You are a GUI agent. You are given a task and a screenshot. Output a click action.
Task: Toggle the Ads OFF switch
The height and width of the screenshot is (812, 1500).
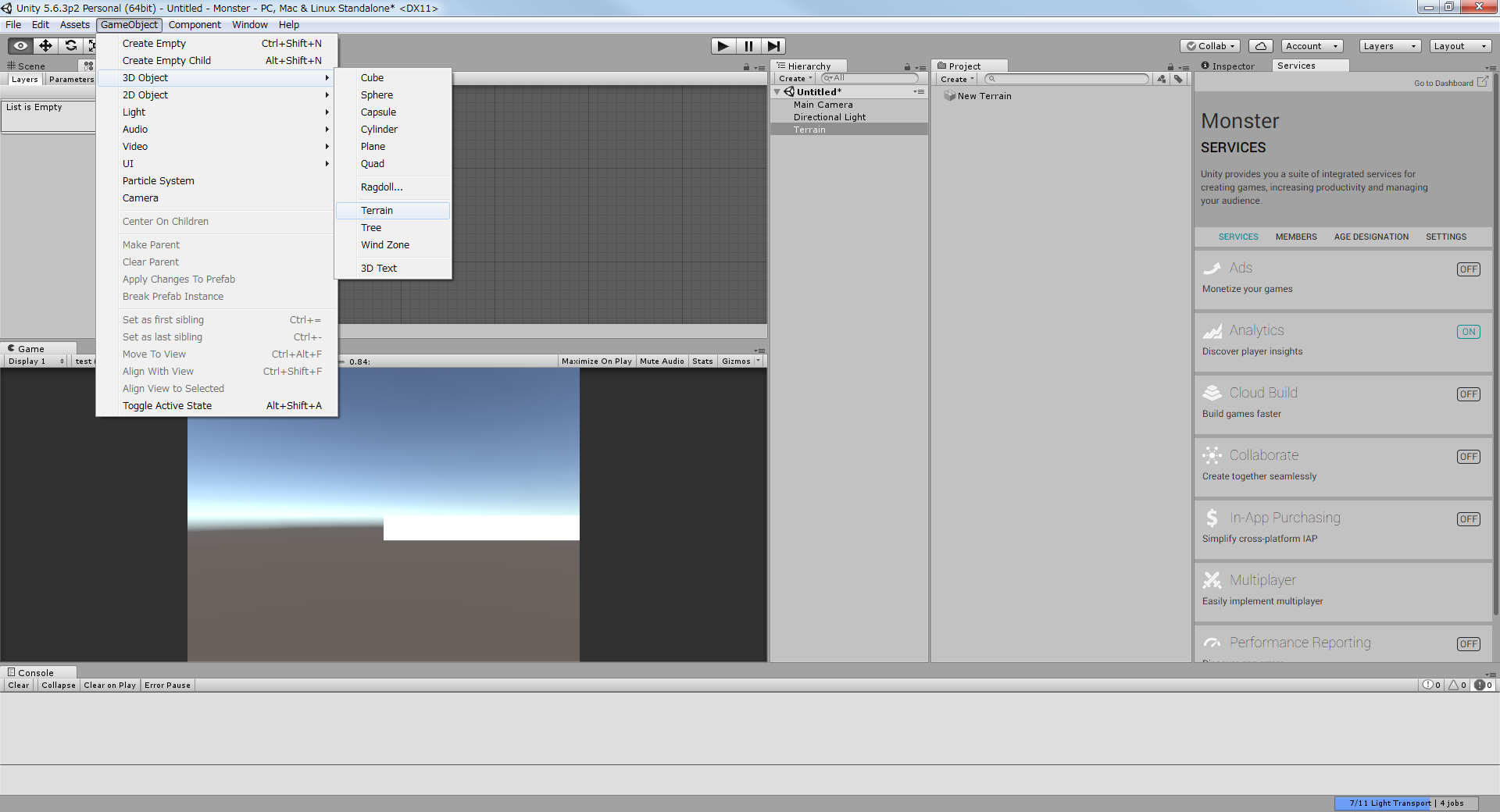(x=1468, y=269)
